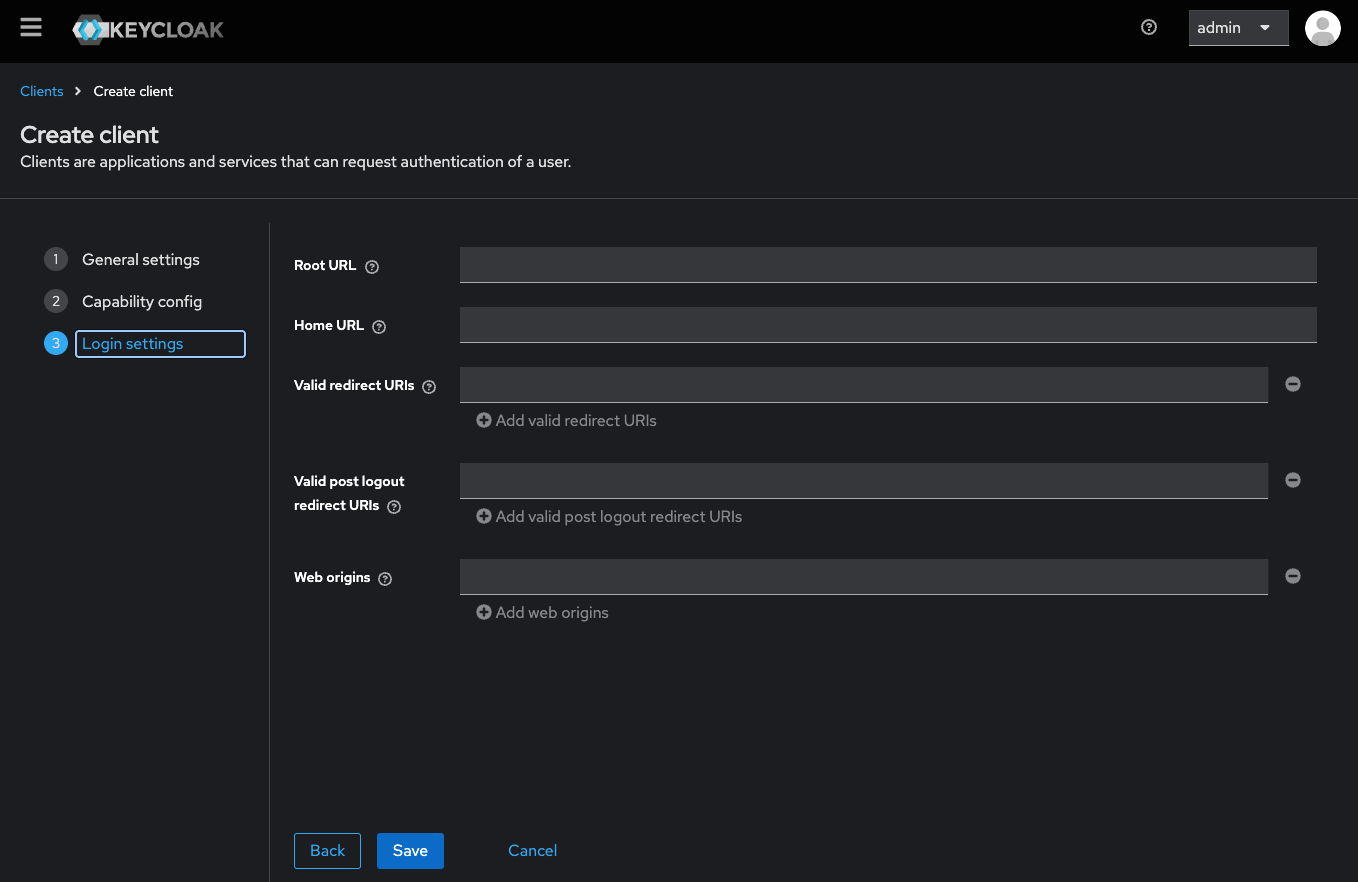Open the hamburger navigation menu

31,27
